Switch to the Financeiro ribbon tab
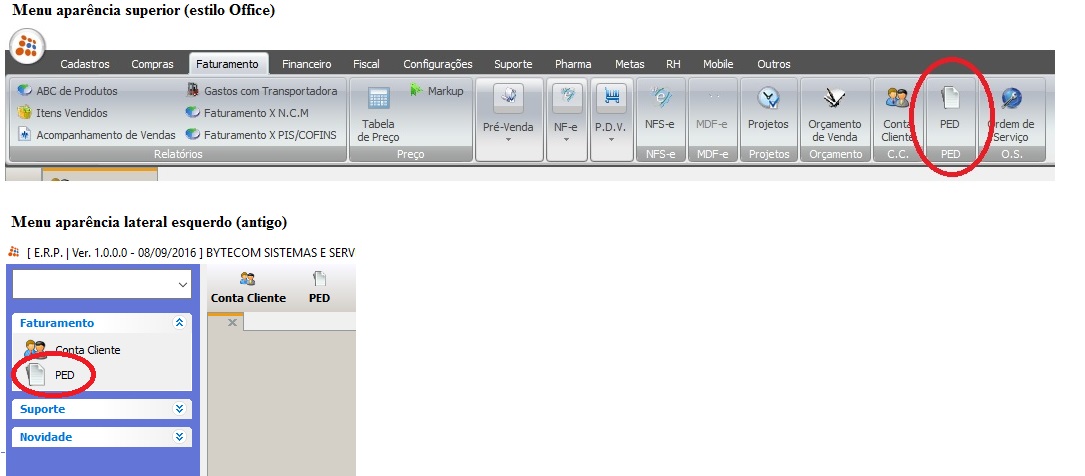The image size is (1085, 476). [306, 64]
